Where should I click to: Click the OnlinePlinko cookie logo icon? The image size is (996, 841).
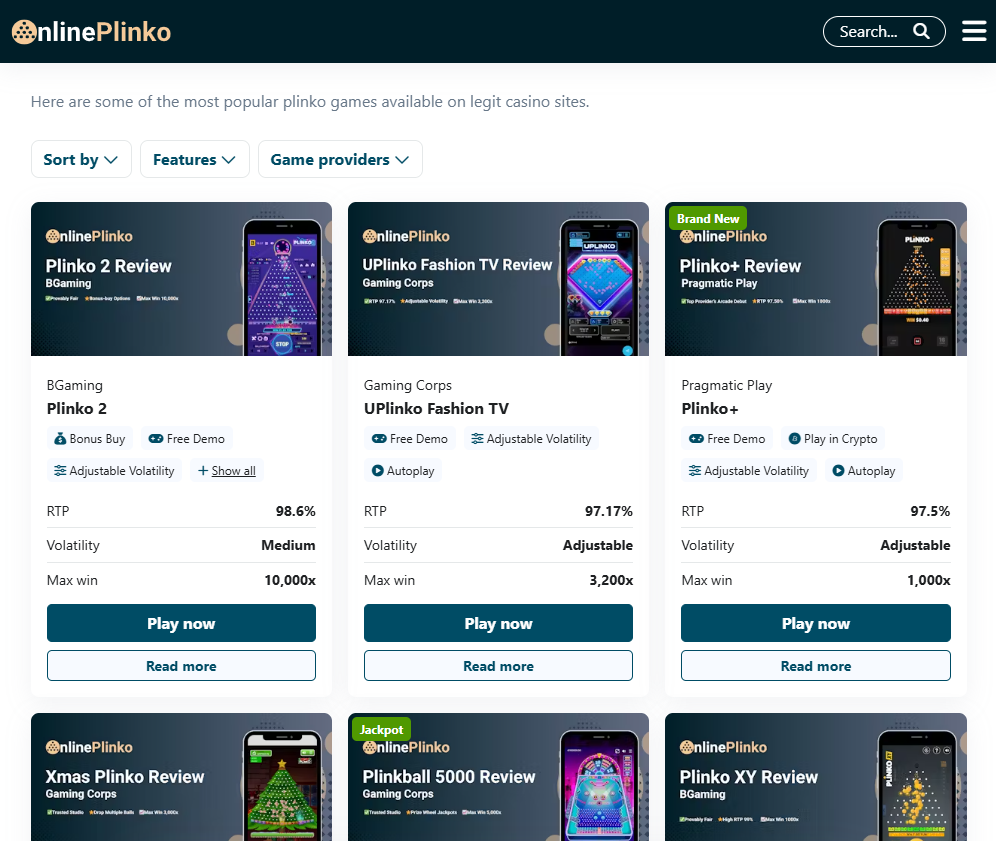22,31
